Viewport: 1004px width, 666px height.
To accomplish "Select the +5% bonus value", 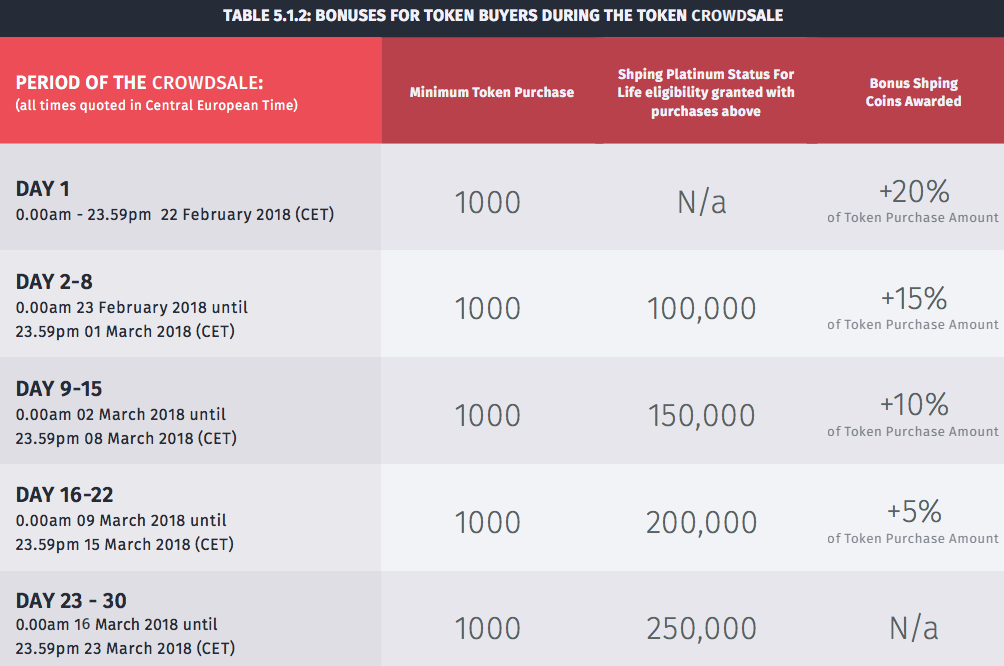I will 913,512.
